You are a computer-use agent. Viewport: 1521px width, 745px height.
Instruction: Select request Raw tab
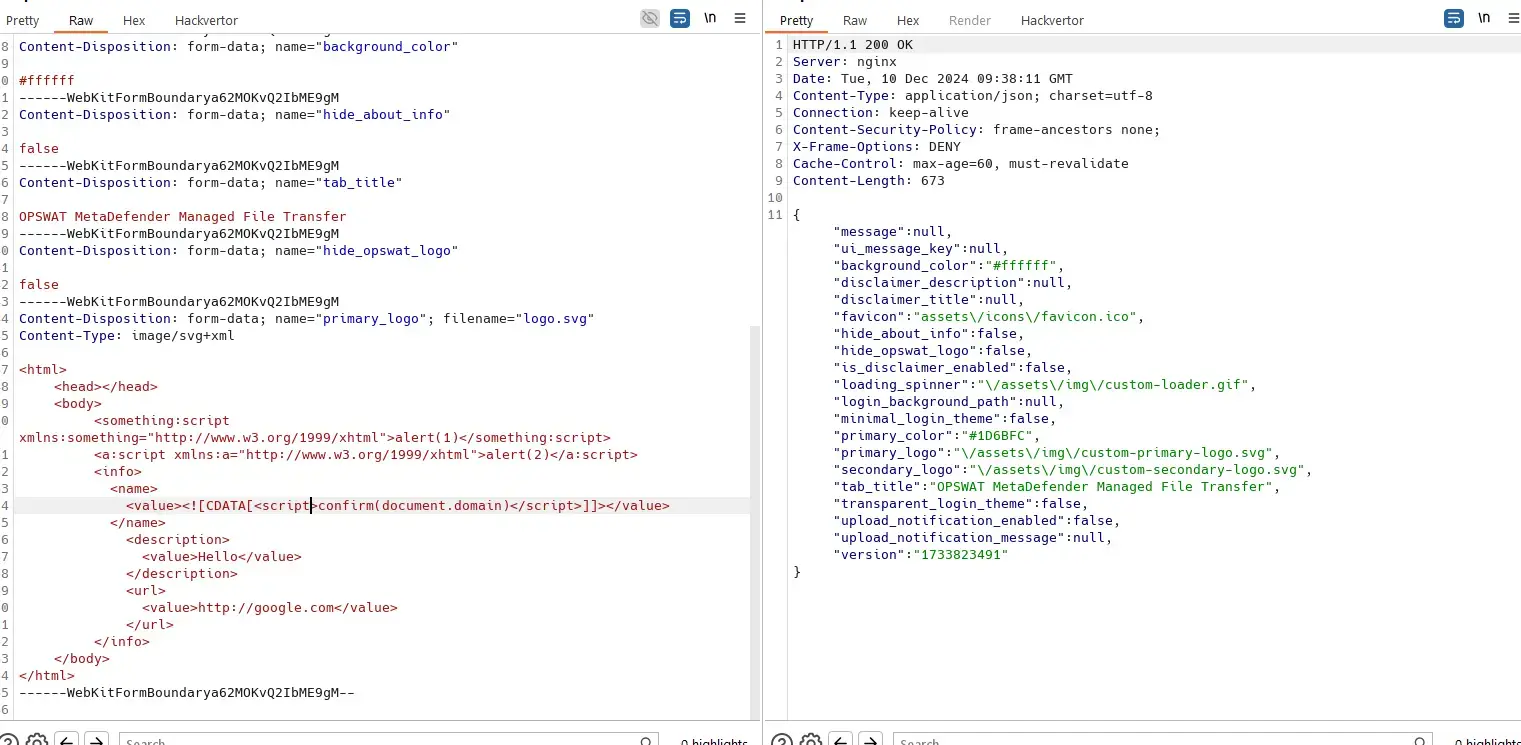[81, 20]
